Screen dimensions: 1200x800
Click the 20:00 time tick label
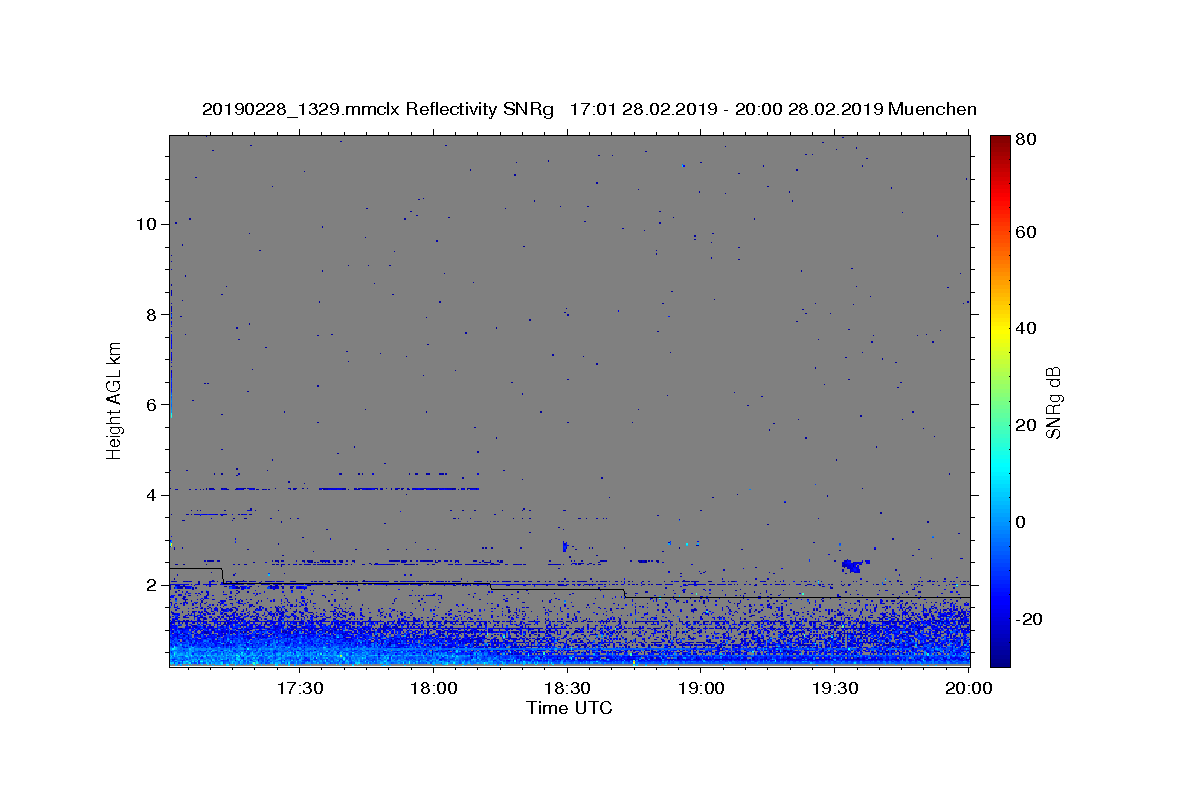968,689
